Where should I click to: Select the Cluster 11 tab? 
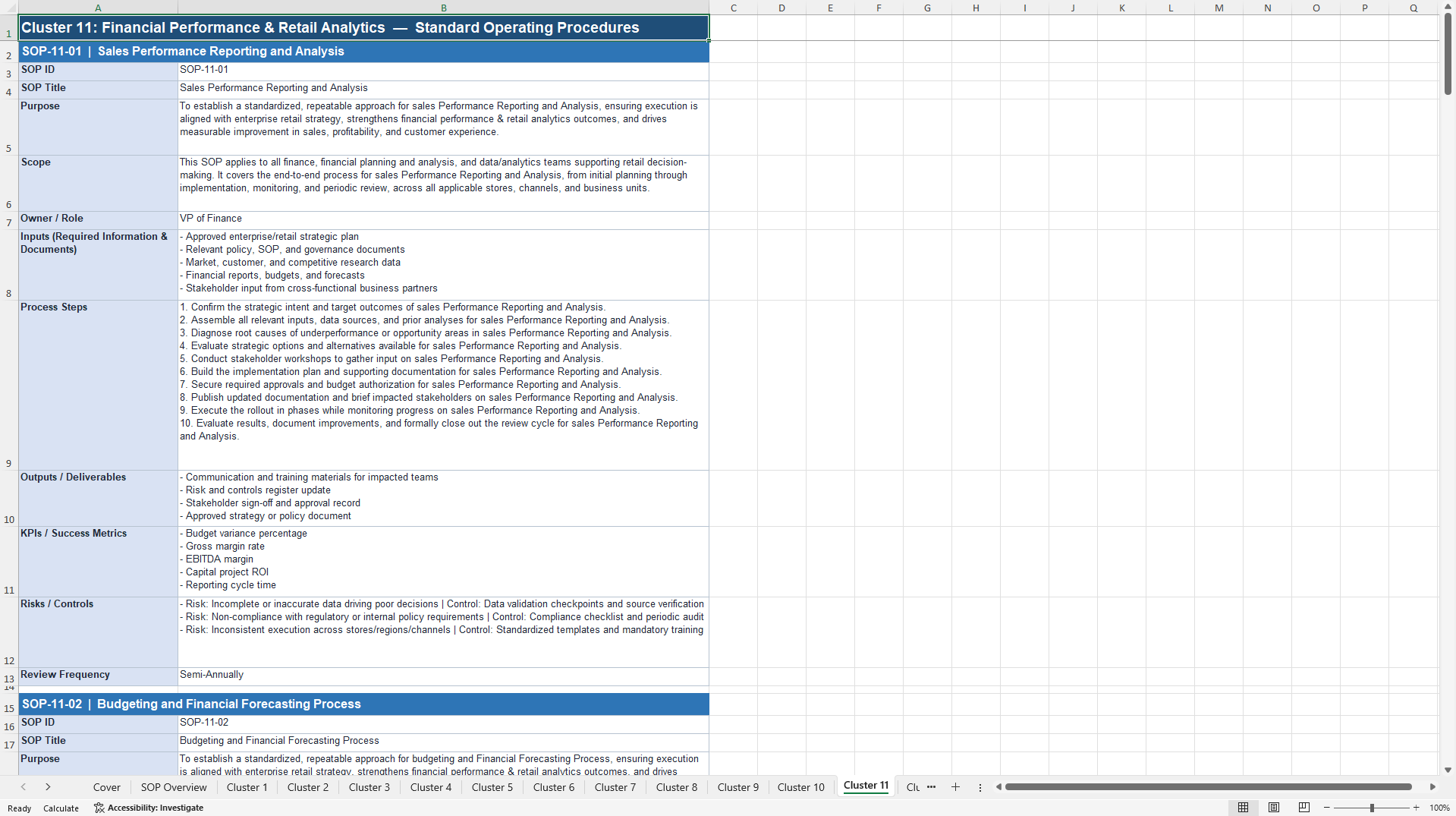(x=866, y=786)
